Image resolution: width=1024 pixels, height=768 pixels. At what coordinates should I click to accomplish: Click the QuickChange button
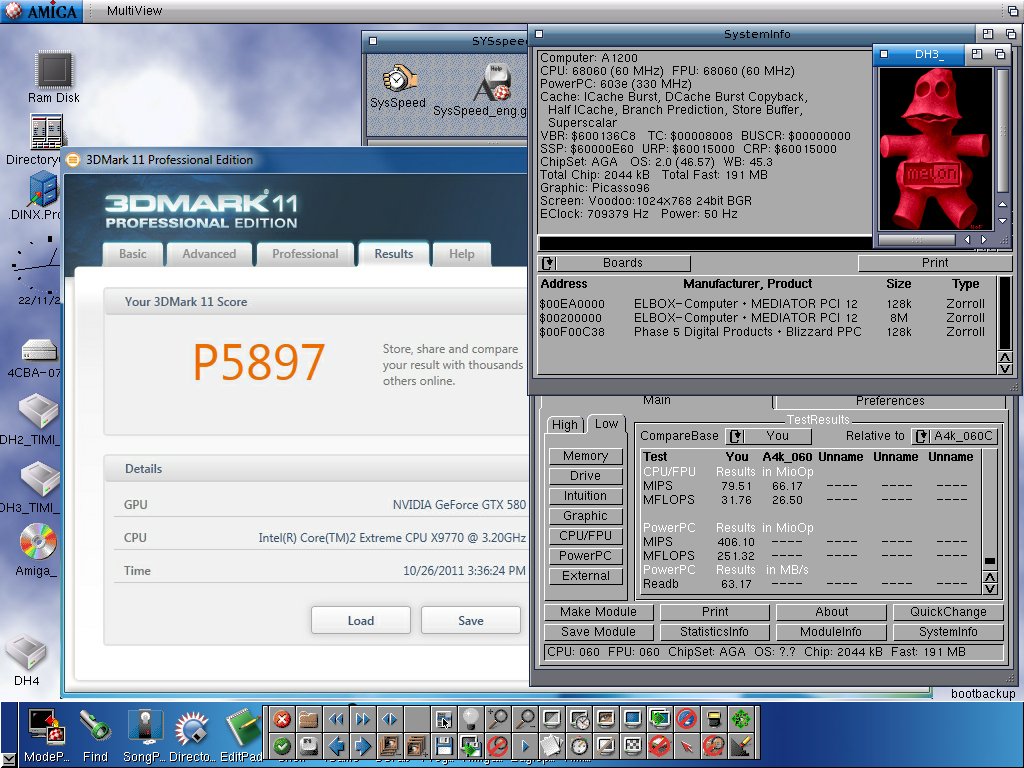click(x=948, y=612)
